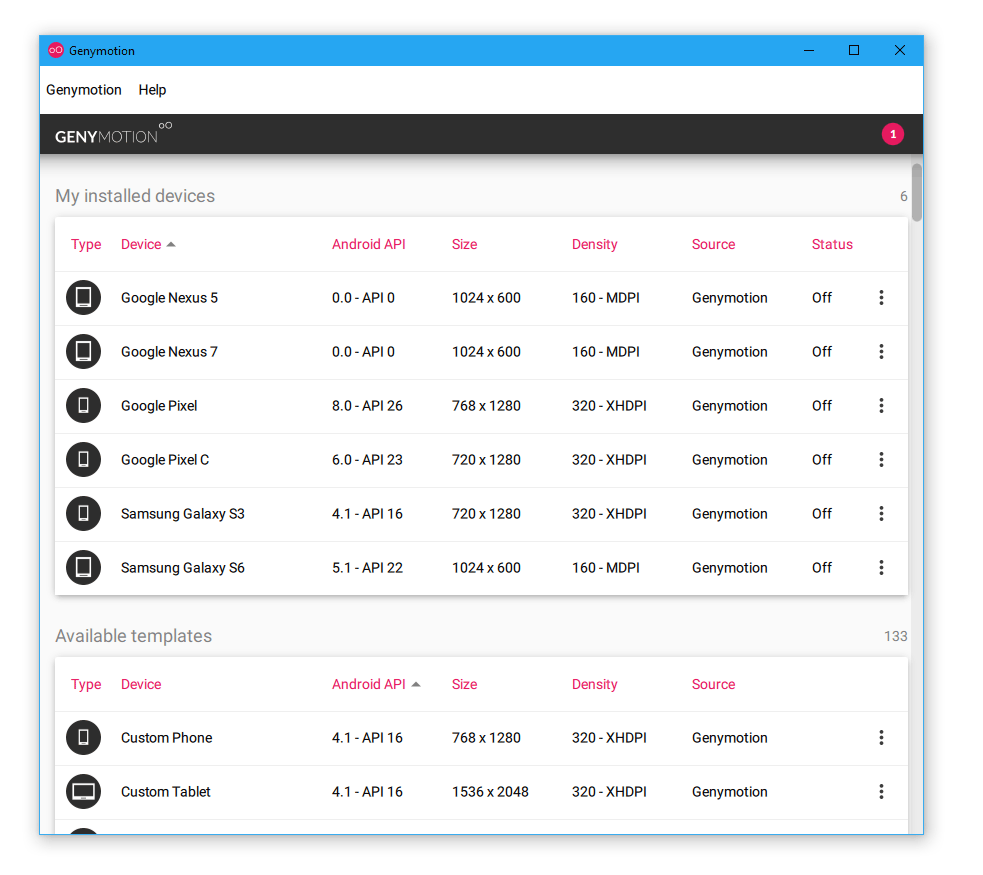Click the red notification badge showing 1
Image resolution: width=983 pixels, height=875 pixels.
pos(893,134)
